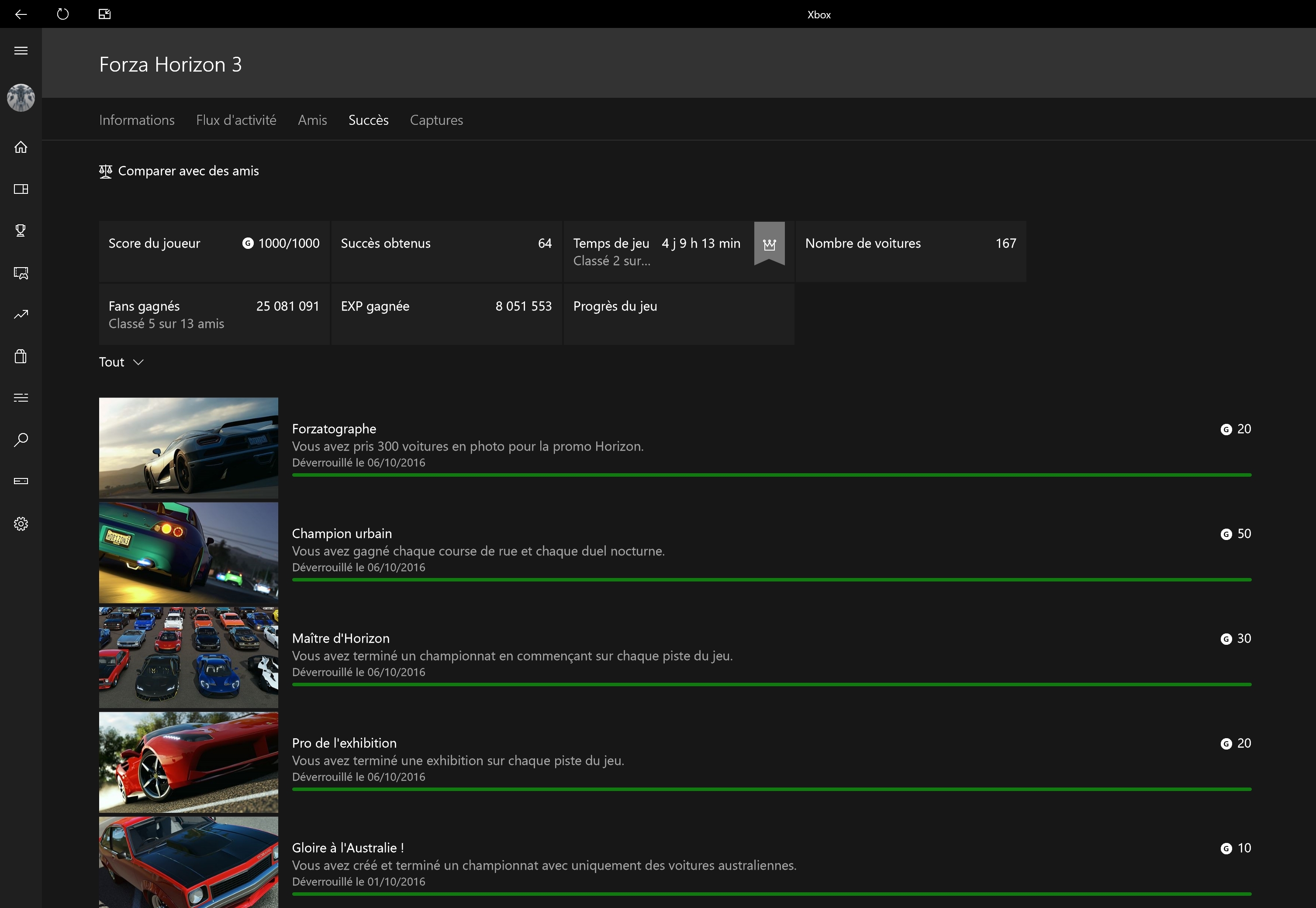
Task: Open the Progrès du jeu tile
Action: coord(678,314)
